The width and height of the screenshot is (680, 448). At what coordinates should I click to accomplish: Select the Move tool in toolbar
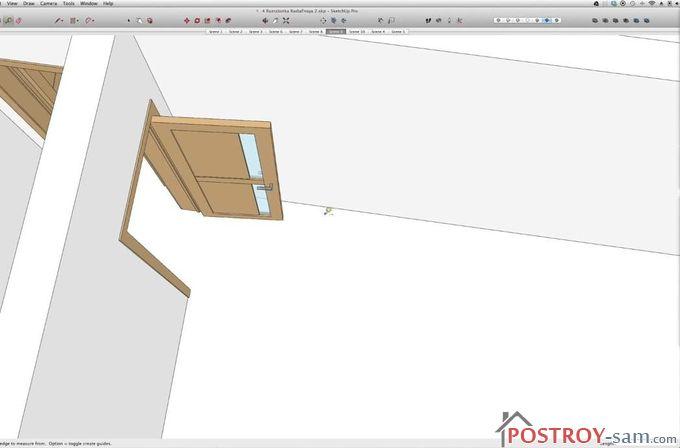click(186, 20)
